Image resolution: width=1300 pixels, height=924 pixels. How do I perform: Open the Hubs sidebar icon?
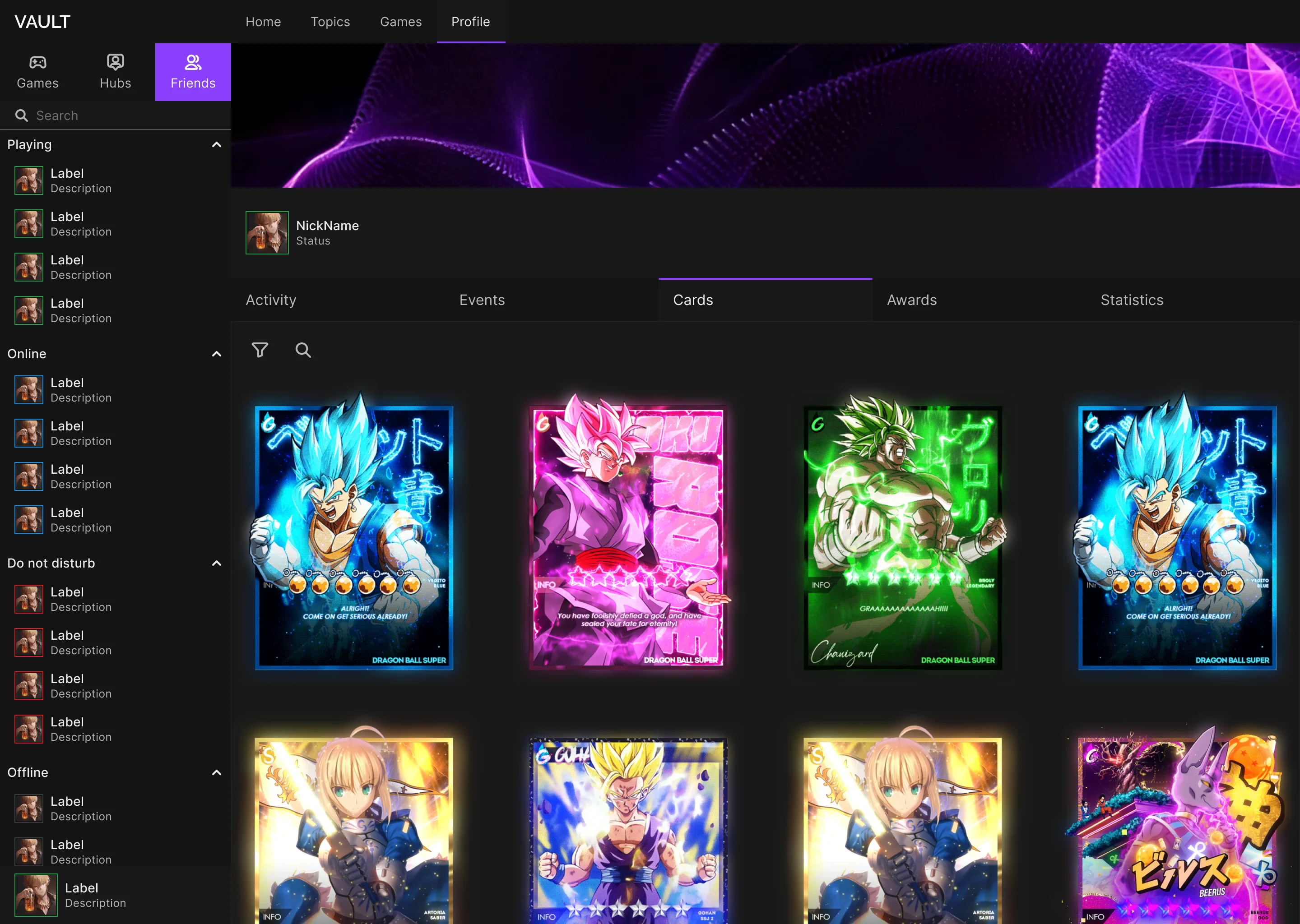tap(116, 72)
